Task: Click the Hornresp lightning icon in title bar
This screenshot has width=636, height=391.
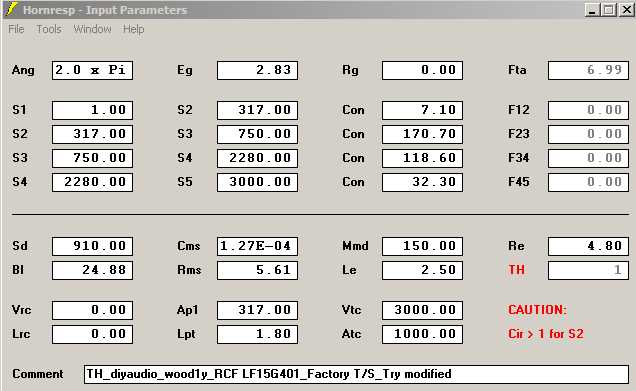Action: coord(12,9)
